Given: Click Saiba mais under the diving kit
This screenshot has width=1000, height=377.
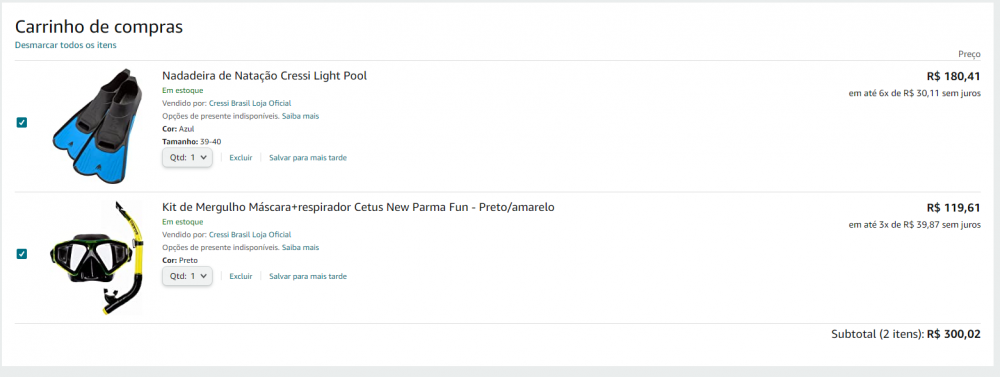Looking at the screenshot, I should (300, 248).
